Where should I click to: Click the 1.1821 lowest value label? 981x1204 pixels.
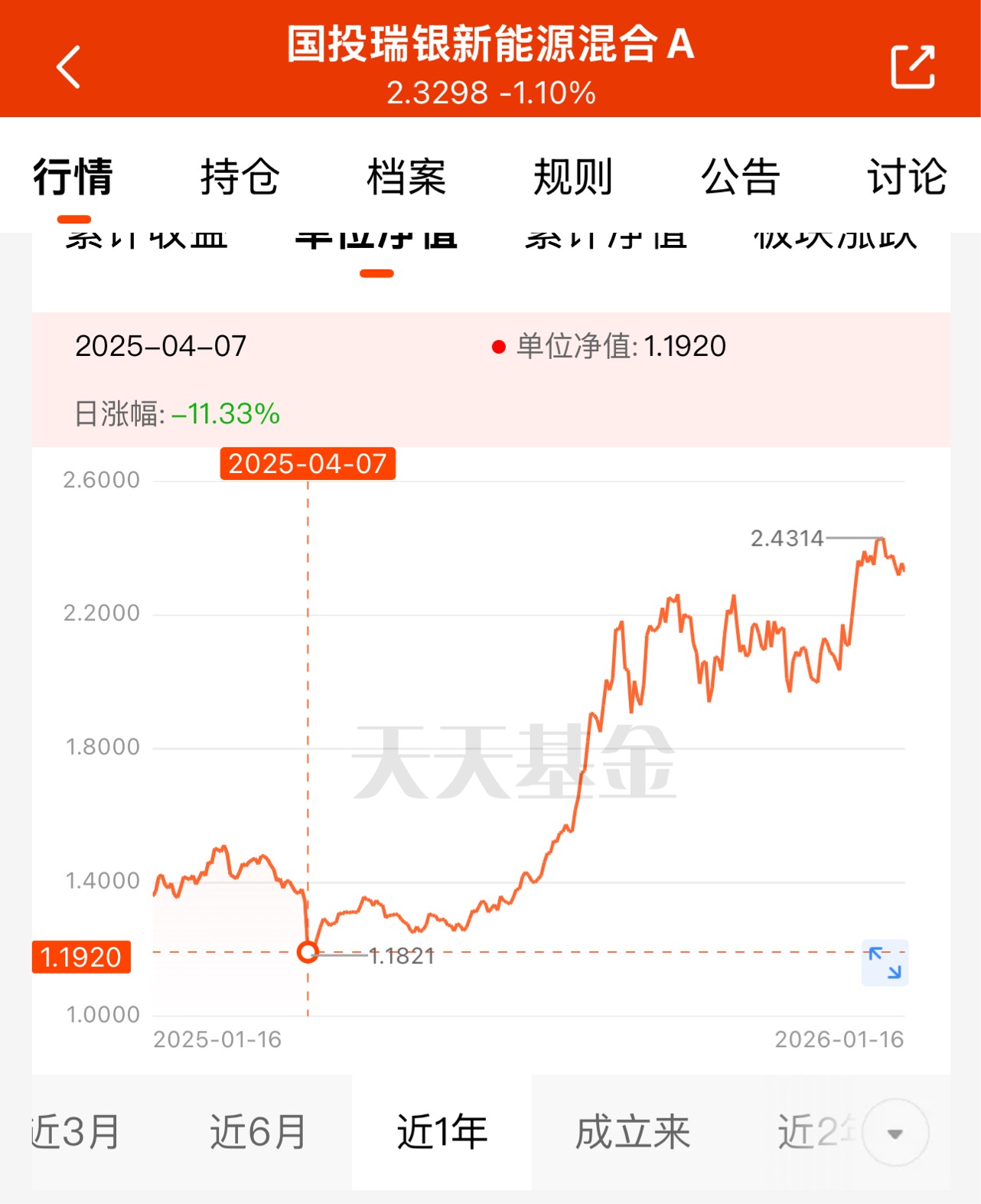pyautogui.click(x=402, y=956)
